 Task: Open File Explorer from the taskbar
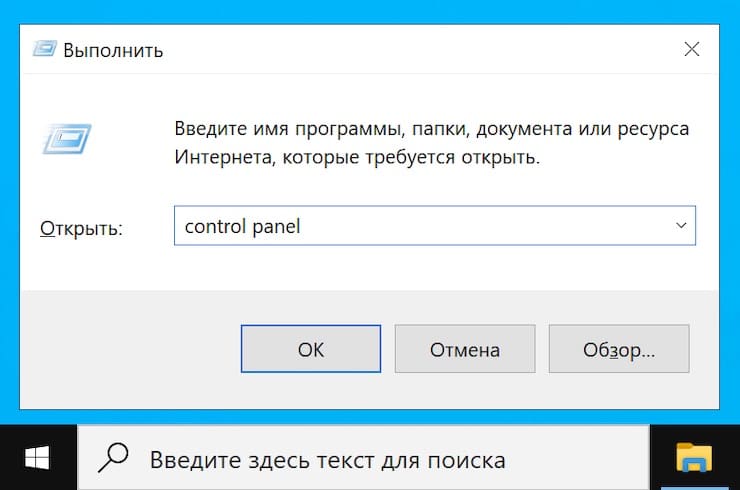pyautogui.click(x=694, y=458)
